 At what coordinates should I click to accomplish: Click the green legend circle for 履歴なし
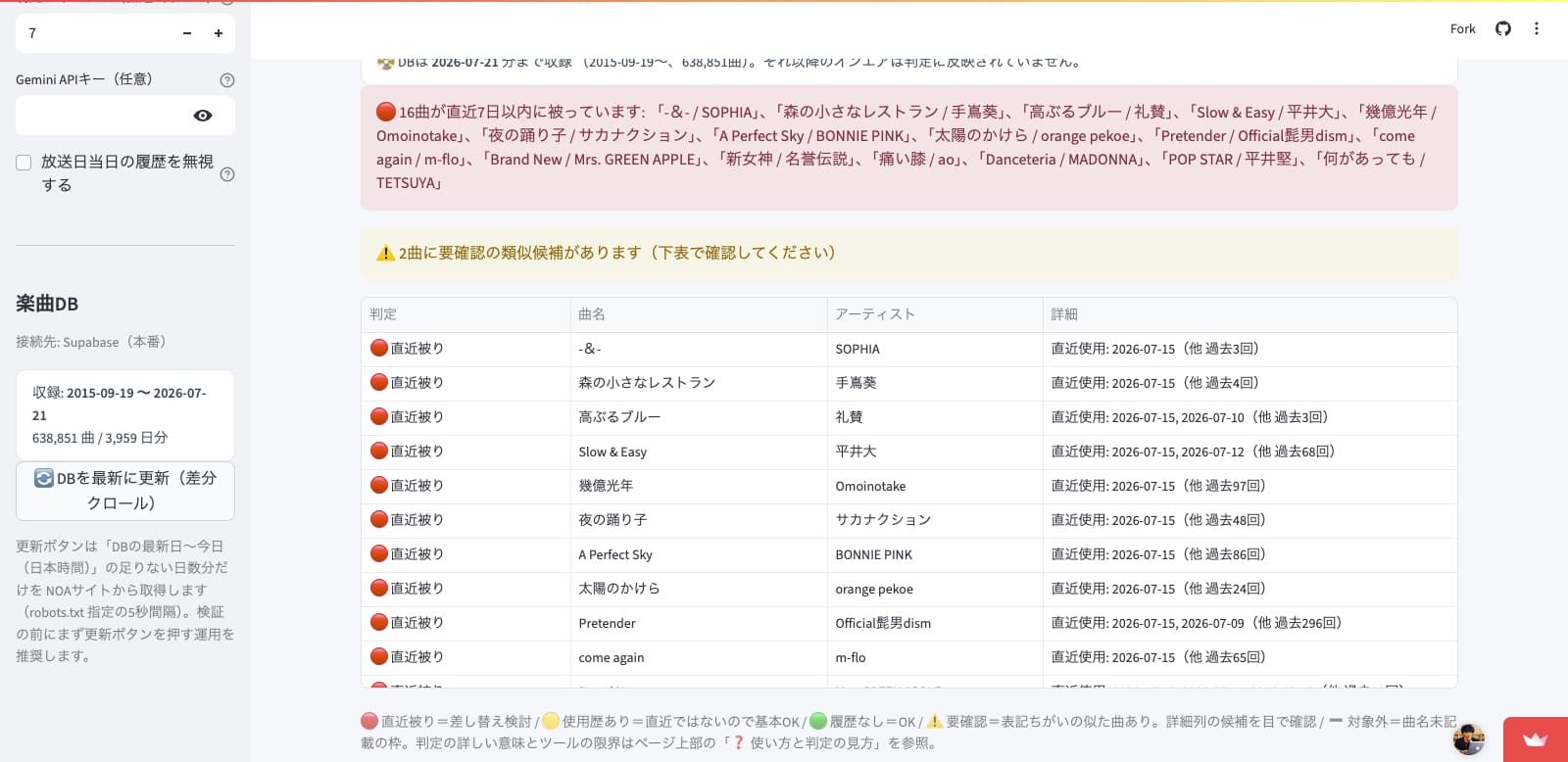coord(818,721)
